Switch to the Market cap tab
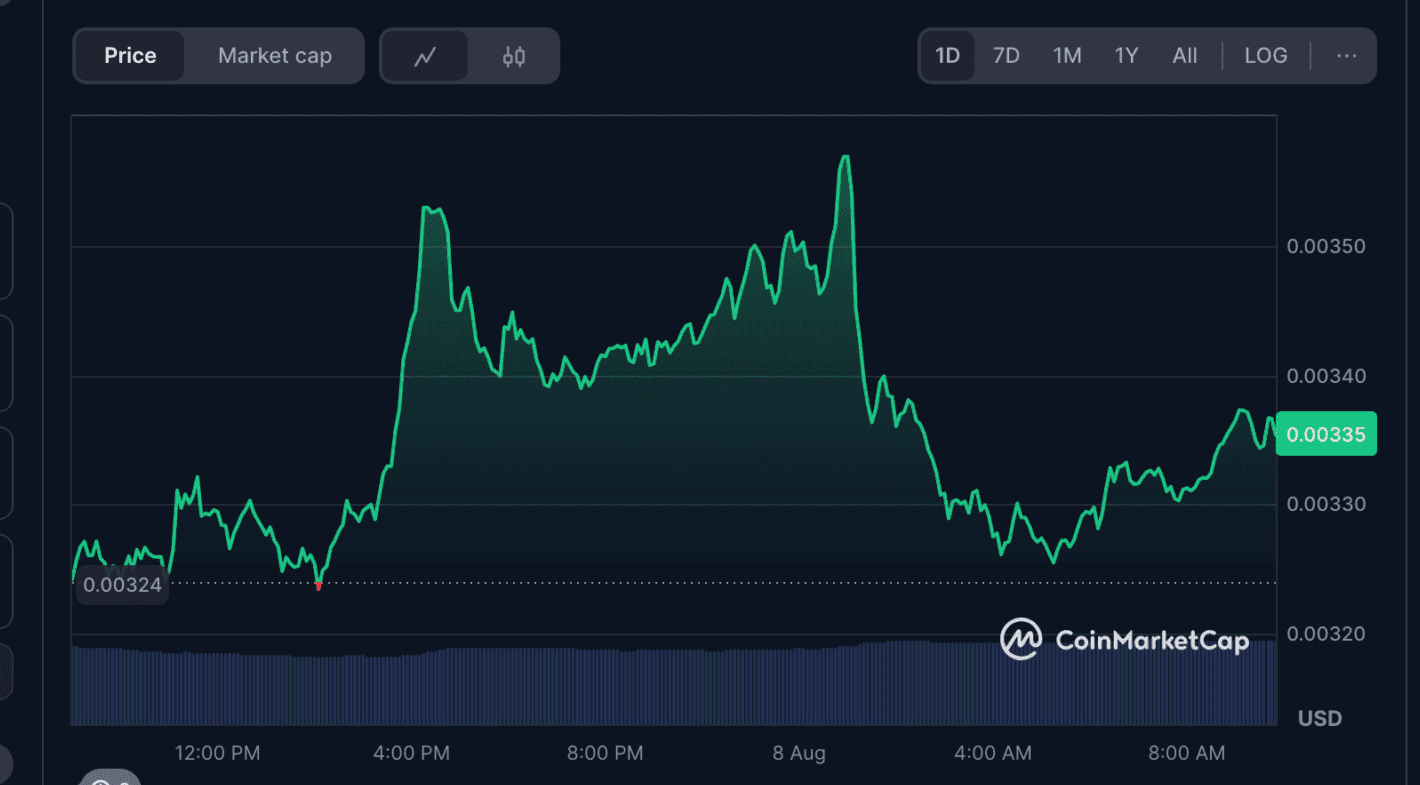This screenshot has height=785, width=1420. [274, 56]
